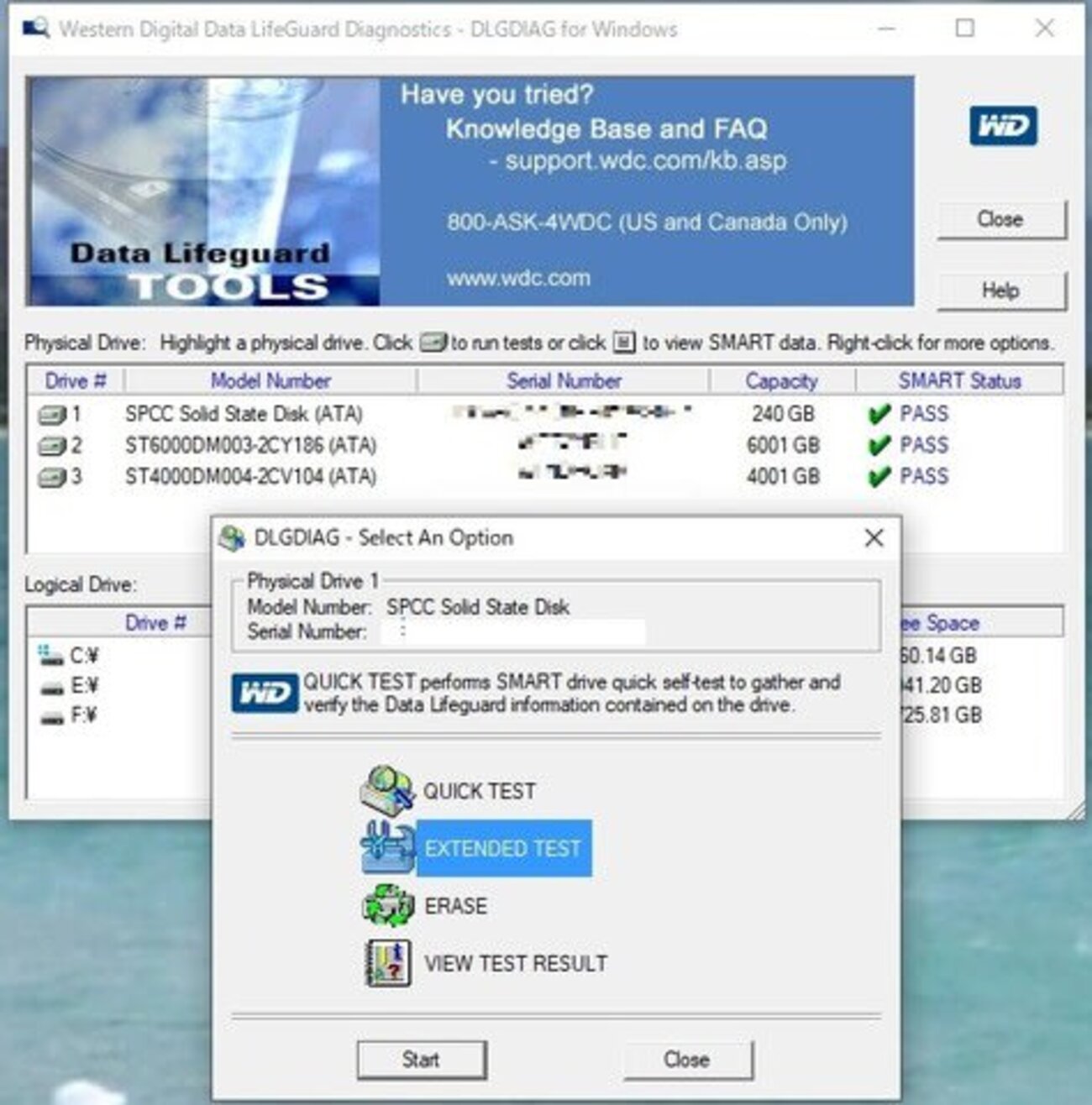Click the WD logo in main window

(x=1002, y=126)
